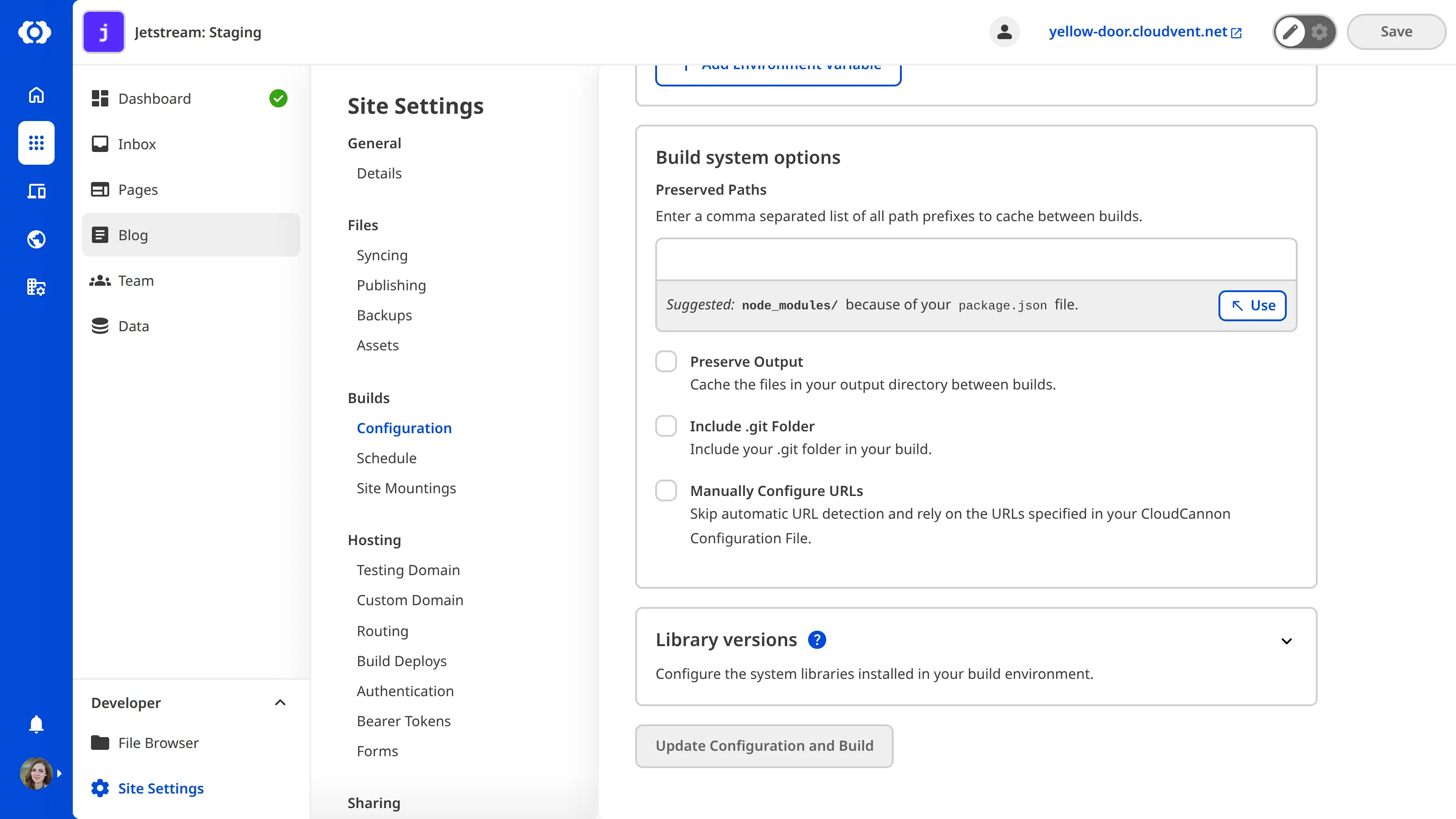Open the Site Mountings settings page
This screenshot has width=1456, height=819.
point(406,488)
